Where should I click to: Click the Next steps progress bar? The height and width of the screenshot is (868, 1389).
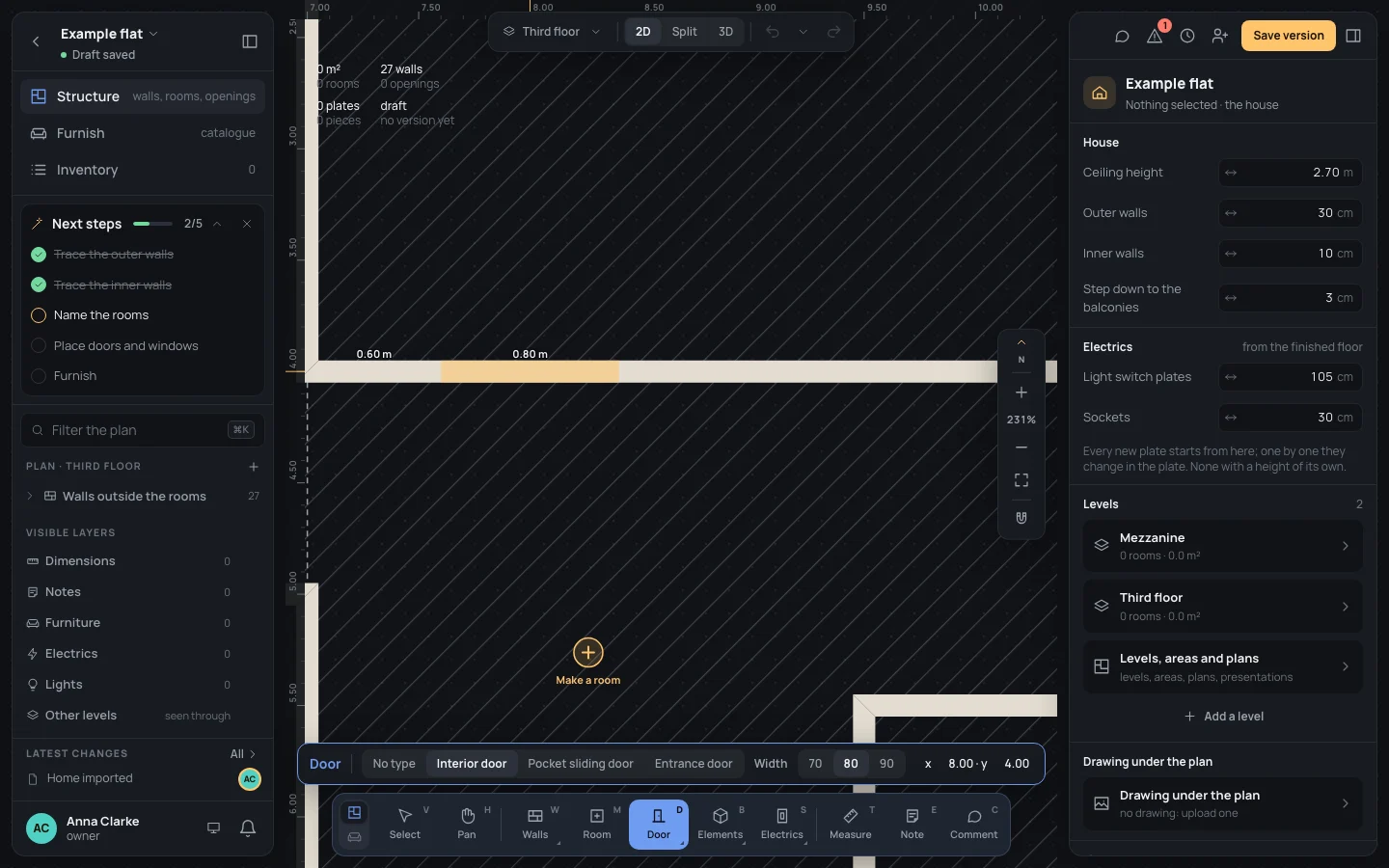click(152, 224)
